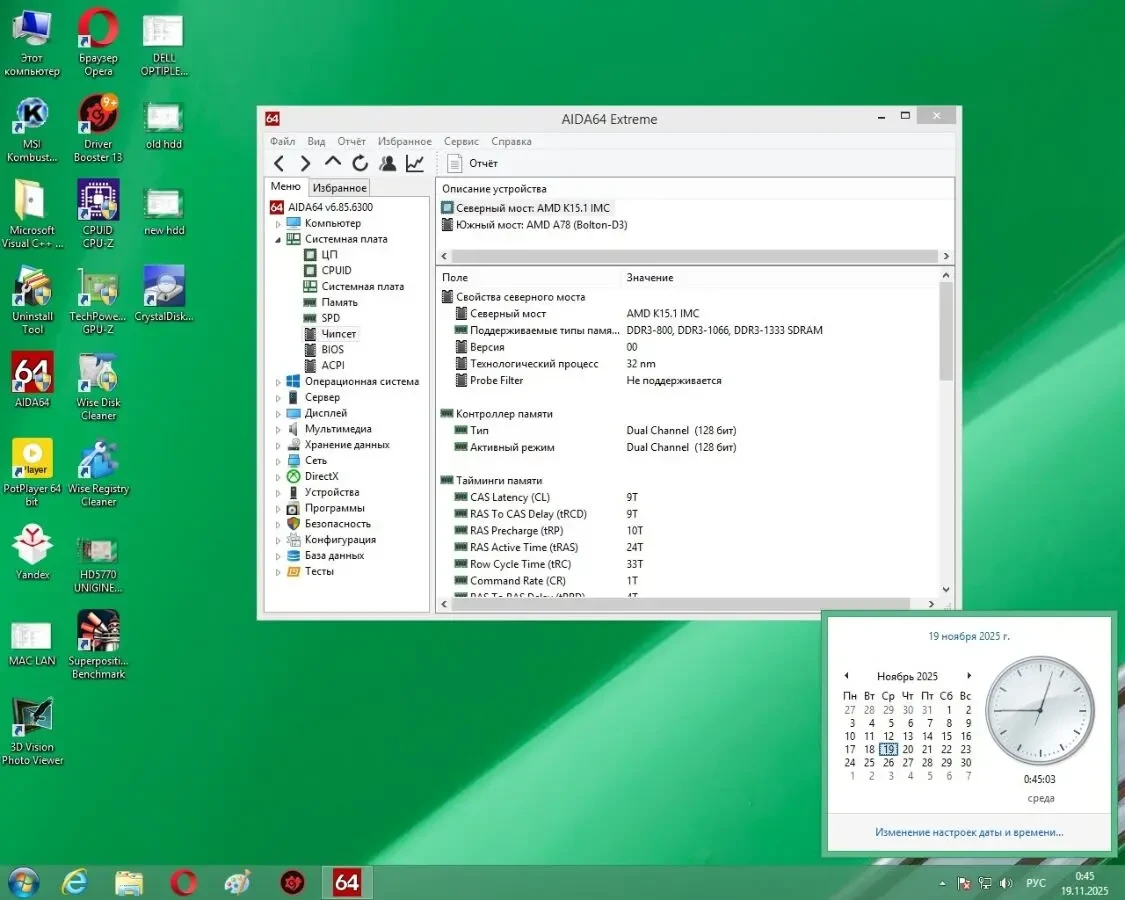Open the user profile icon in toolbar
1125x900 pixels.
coord(387,164)
